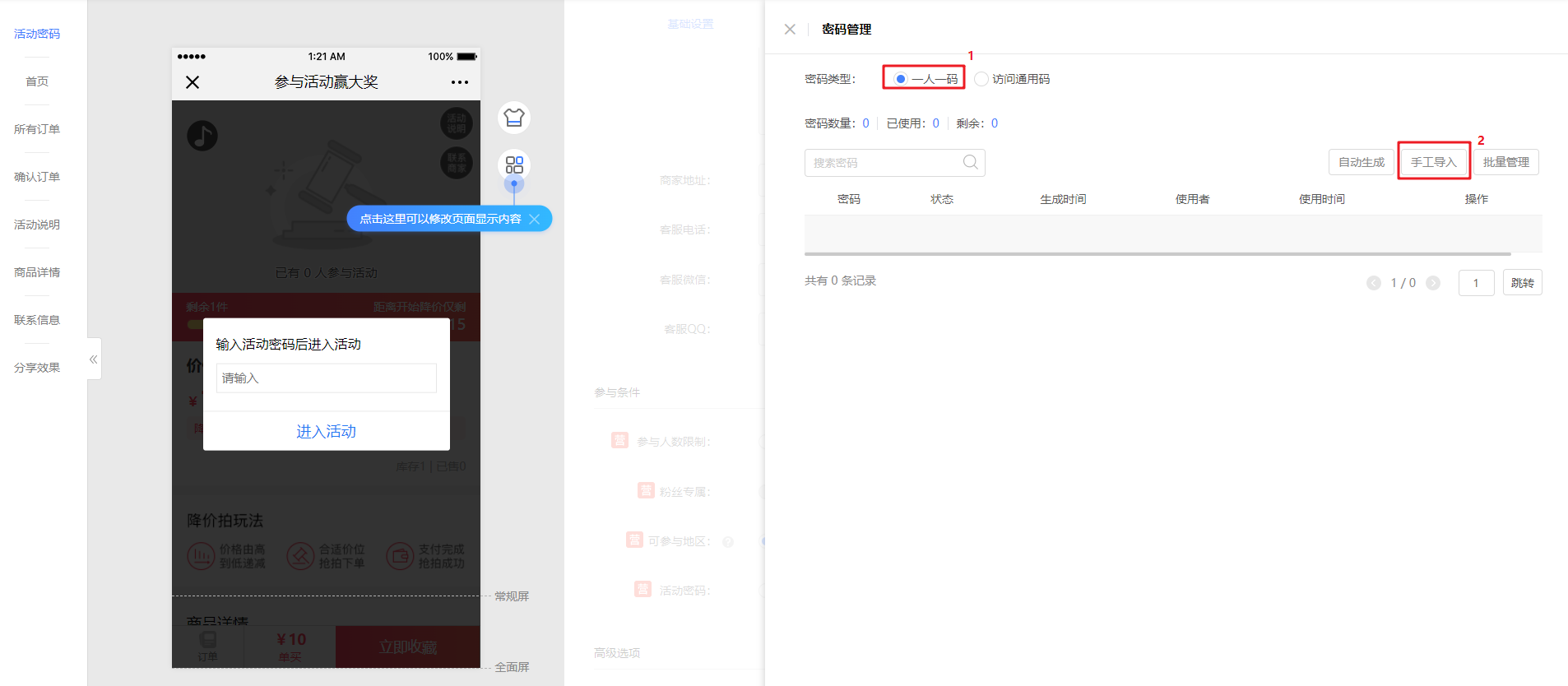
Task: Click the 联系商家 round icon in preview
Action: click(x=457, y=163)
